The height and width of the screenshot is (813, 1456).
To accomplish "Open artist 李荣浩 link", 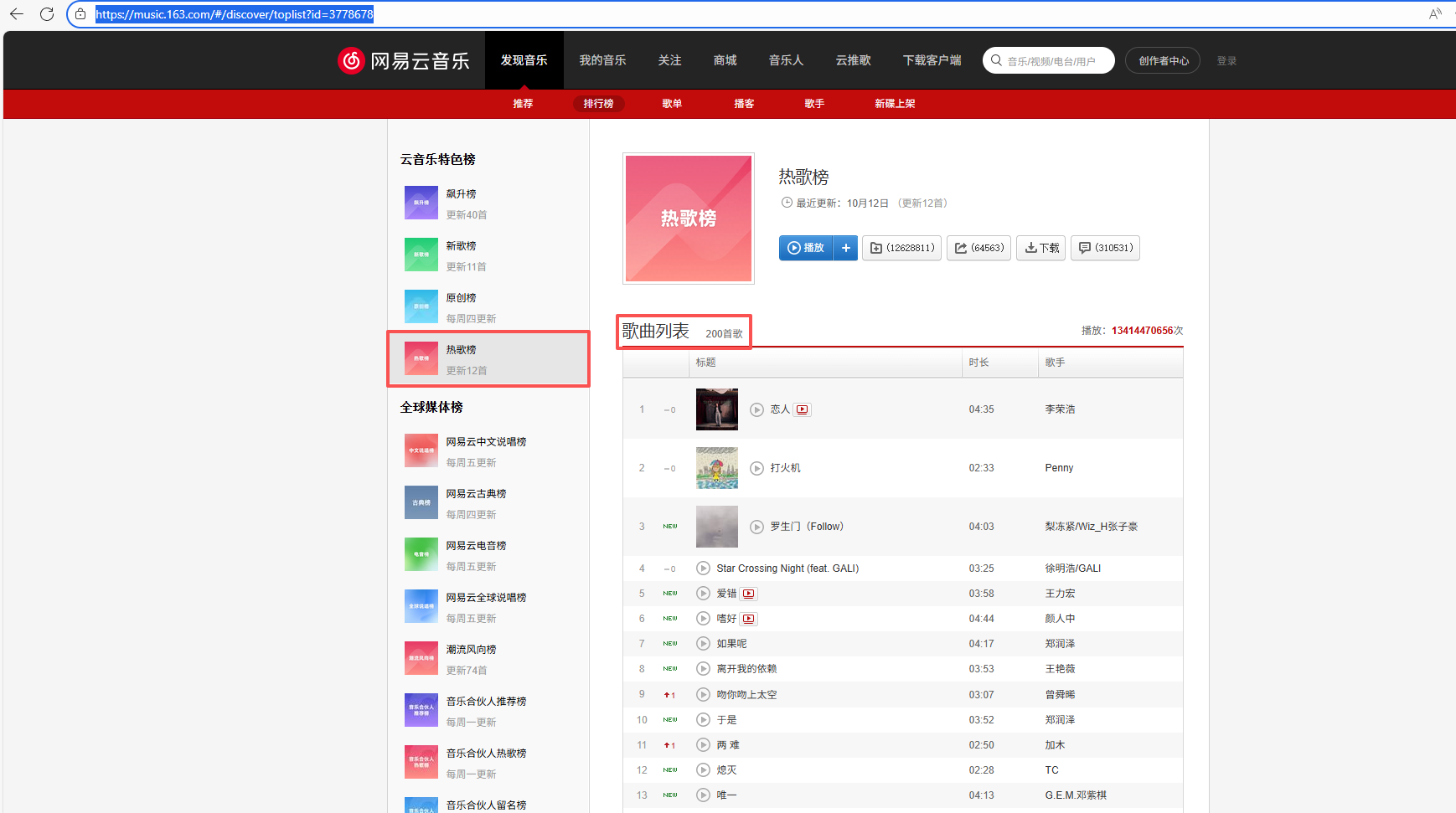I will [x=1060, y=409].
